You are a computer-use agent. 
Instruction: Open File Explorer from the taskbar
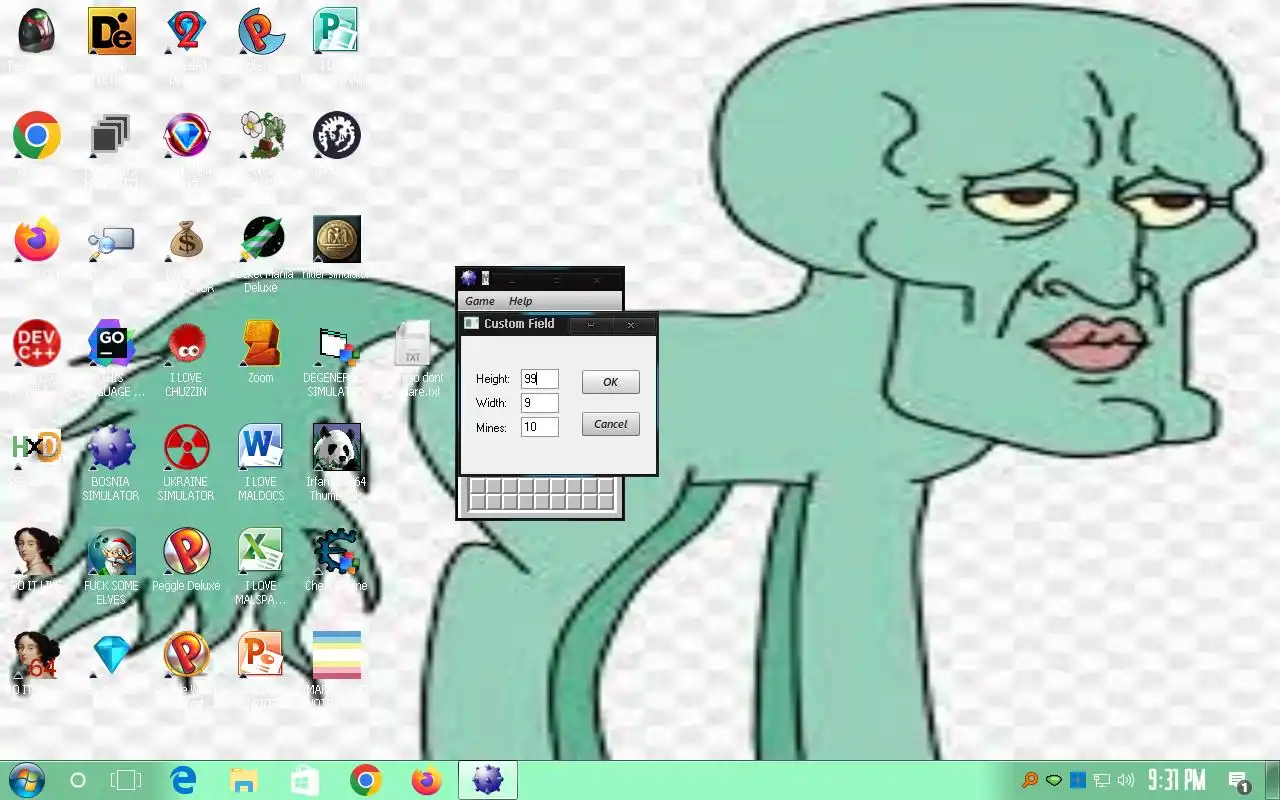[x=244, y=780]
